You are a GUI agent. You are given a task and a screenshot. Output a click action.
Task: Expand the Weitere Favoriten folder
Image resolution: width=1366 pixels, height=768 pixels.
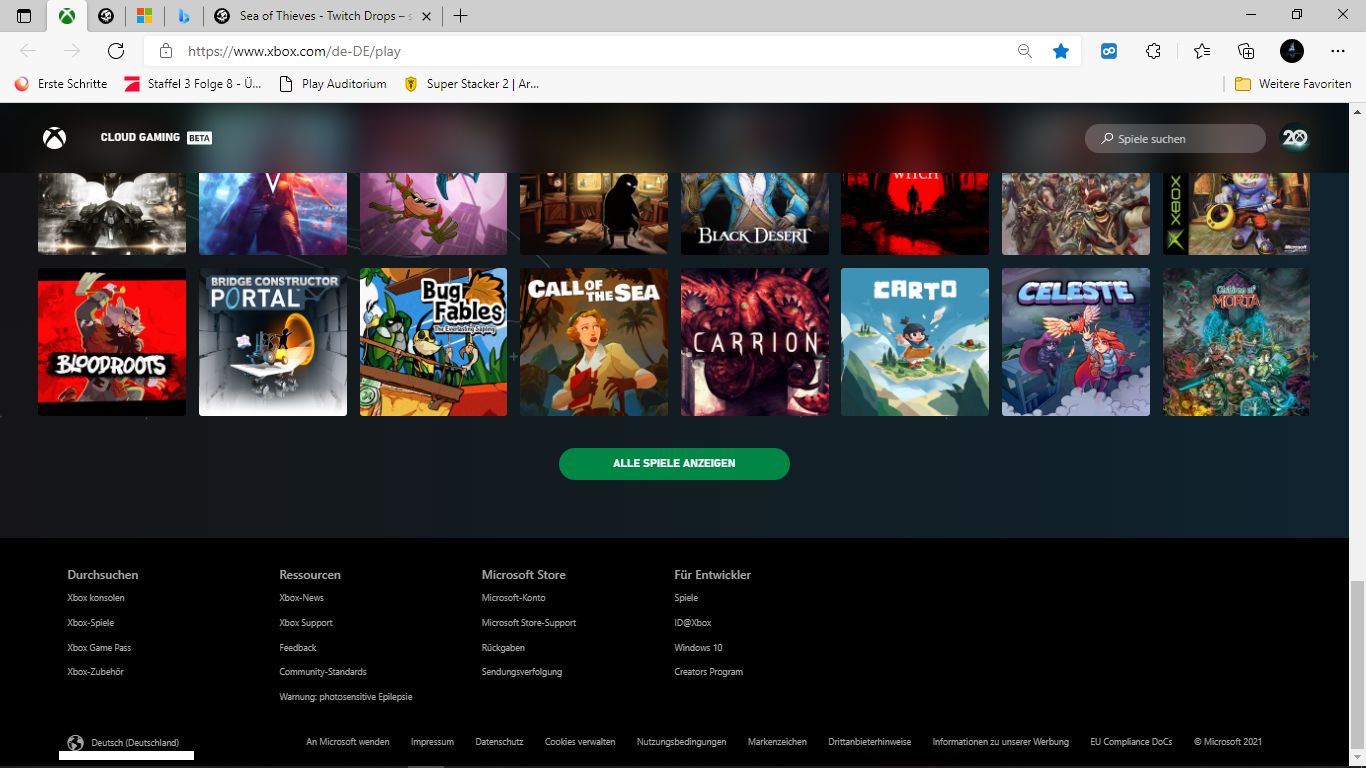[1293, 84]
